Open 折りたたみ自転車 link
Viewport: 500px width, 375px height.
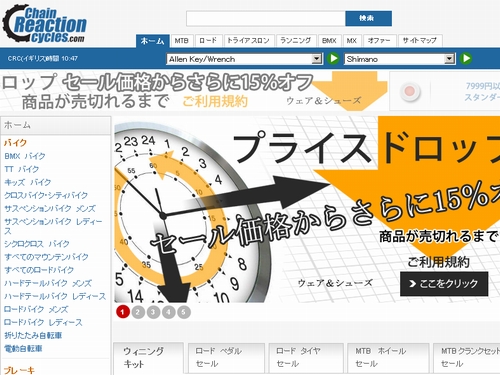pyautogui.click(x=33, y=335)
